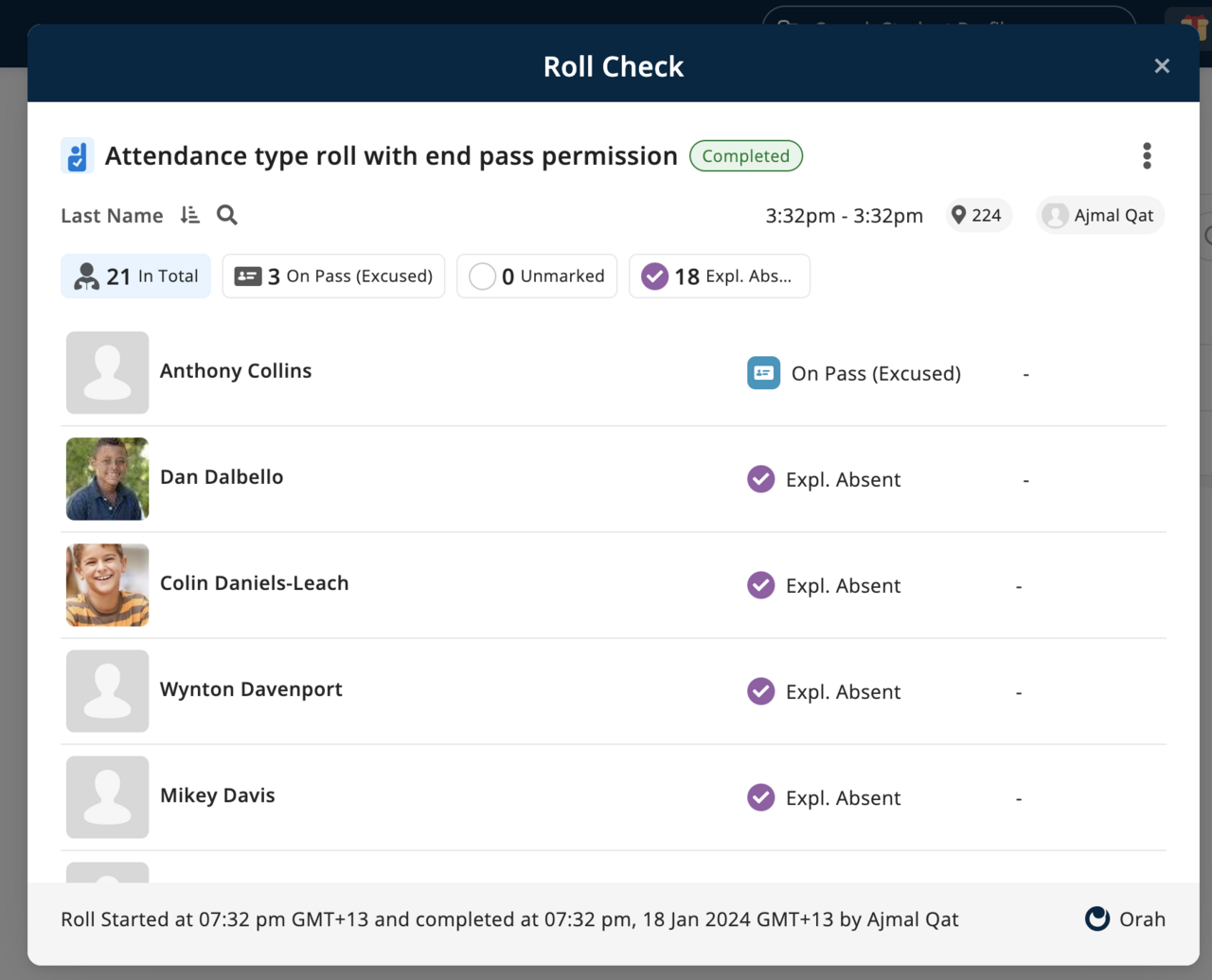Click Ajmal Qat user avatar chip
This screenshot has height=980, width=1212.
(1099, 215)
